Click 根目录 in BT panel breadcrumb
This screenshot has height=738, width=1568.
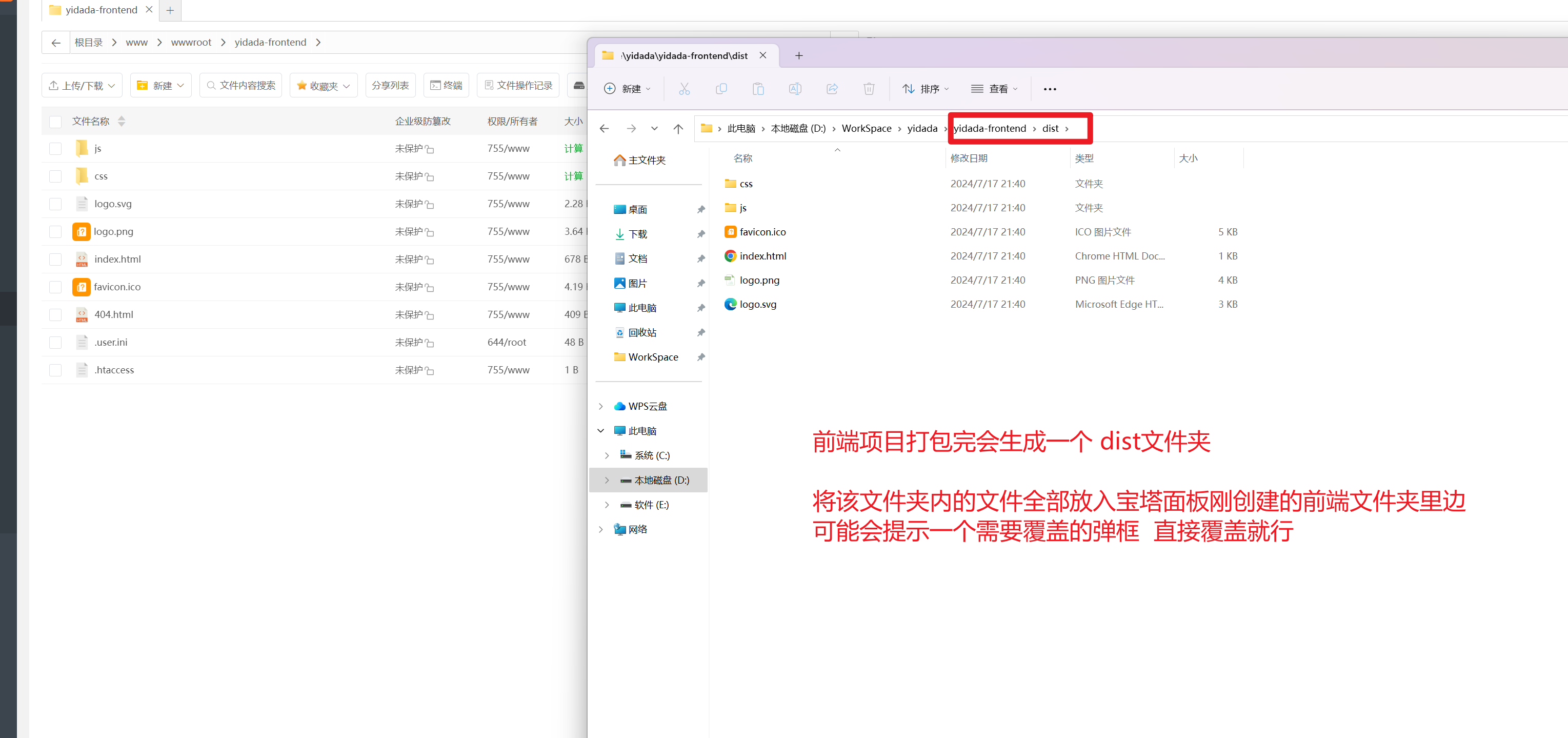click(x=88, y=43)
